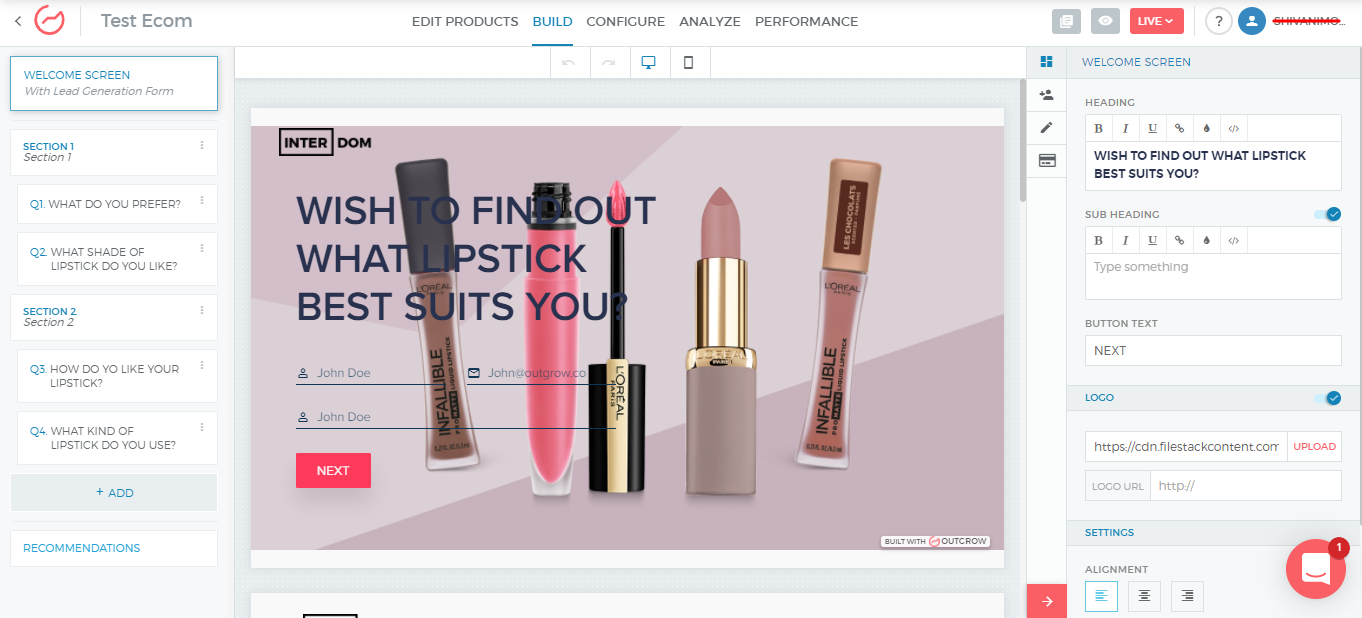This screenshot has width=1362, height=618.
Task: Click the Built with Outgrow badge
Action: (x=935, y=541)
